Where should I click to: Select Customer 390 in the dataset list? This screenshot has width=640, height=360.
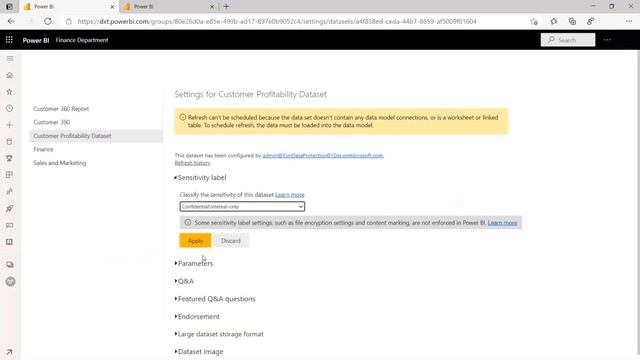pyautogui.click(x=52, y=122)
